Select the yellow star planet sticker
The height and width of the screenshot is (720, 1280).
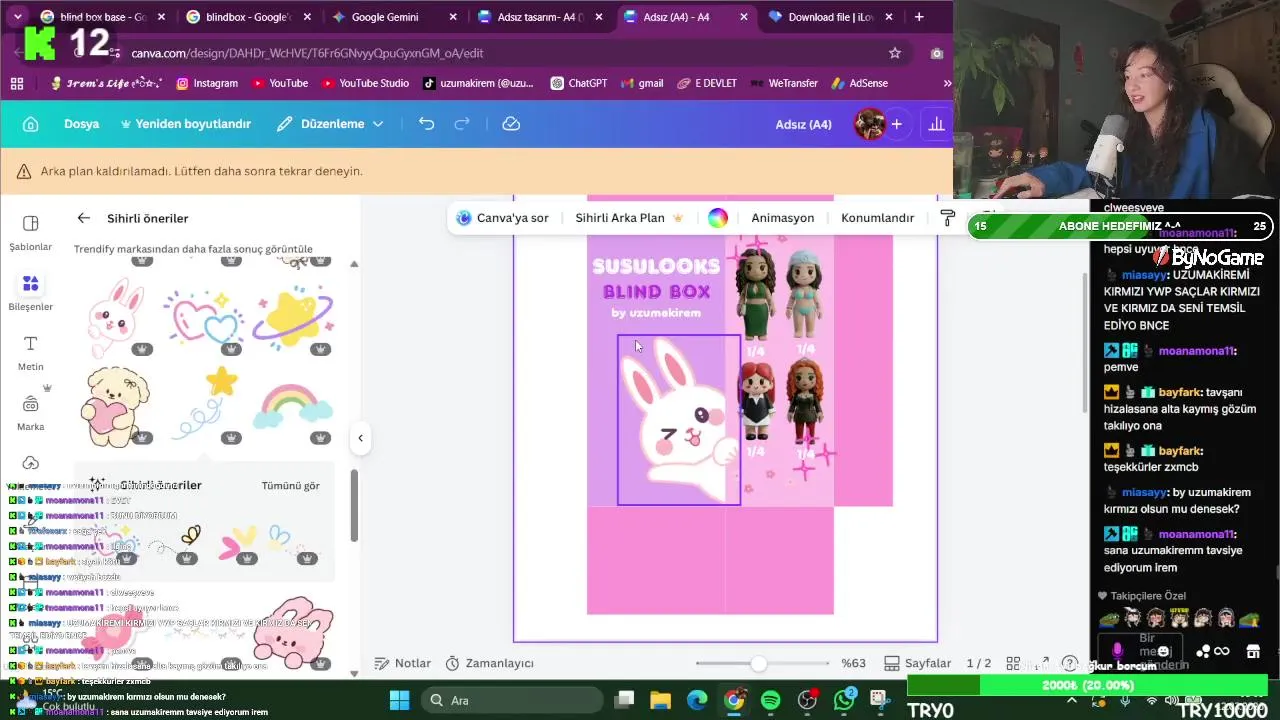[292, 318]
